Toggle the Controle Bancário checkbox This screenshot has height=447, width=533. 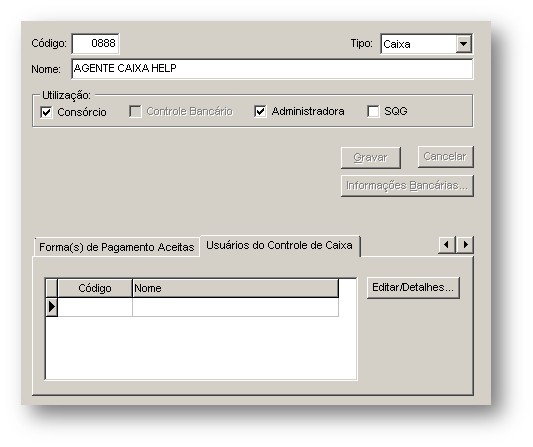(135, 111)
